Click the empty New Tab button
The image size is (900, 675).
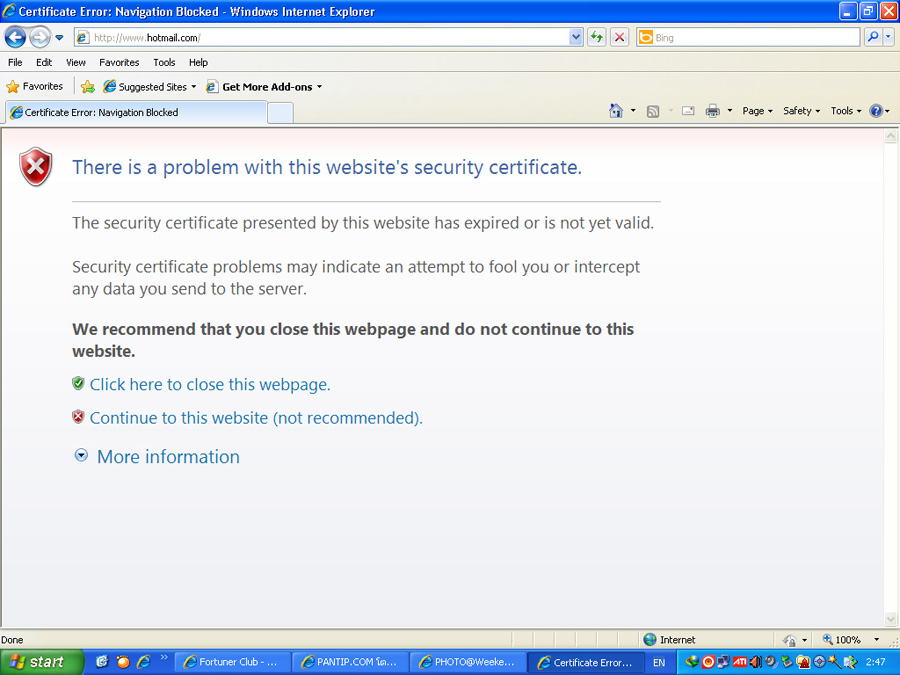[x=281, y=113]
